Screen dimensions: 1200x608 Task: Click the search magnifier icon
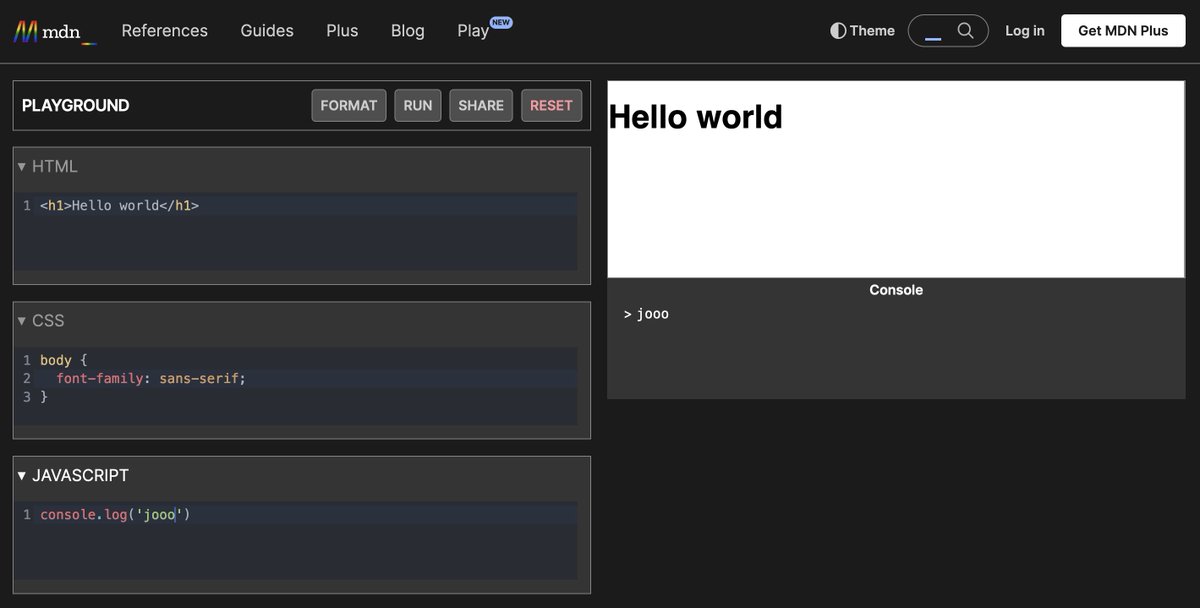[965, 31]
